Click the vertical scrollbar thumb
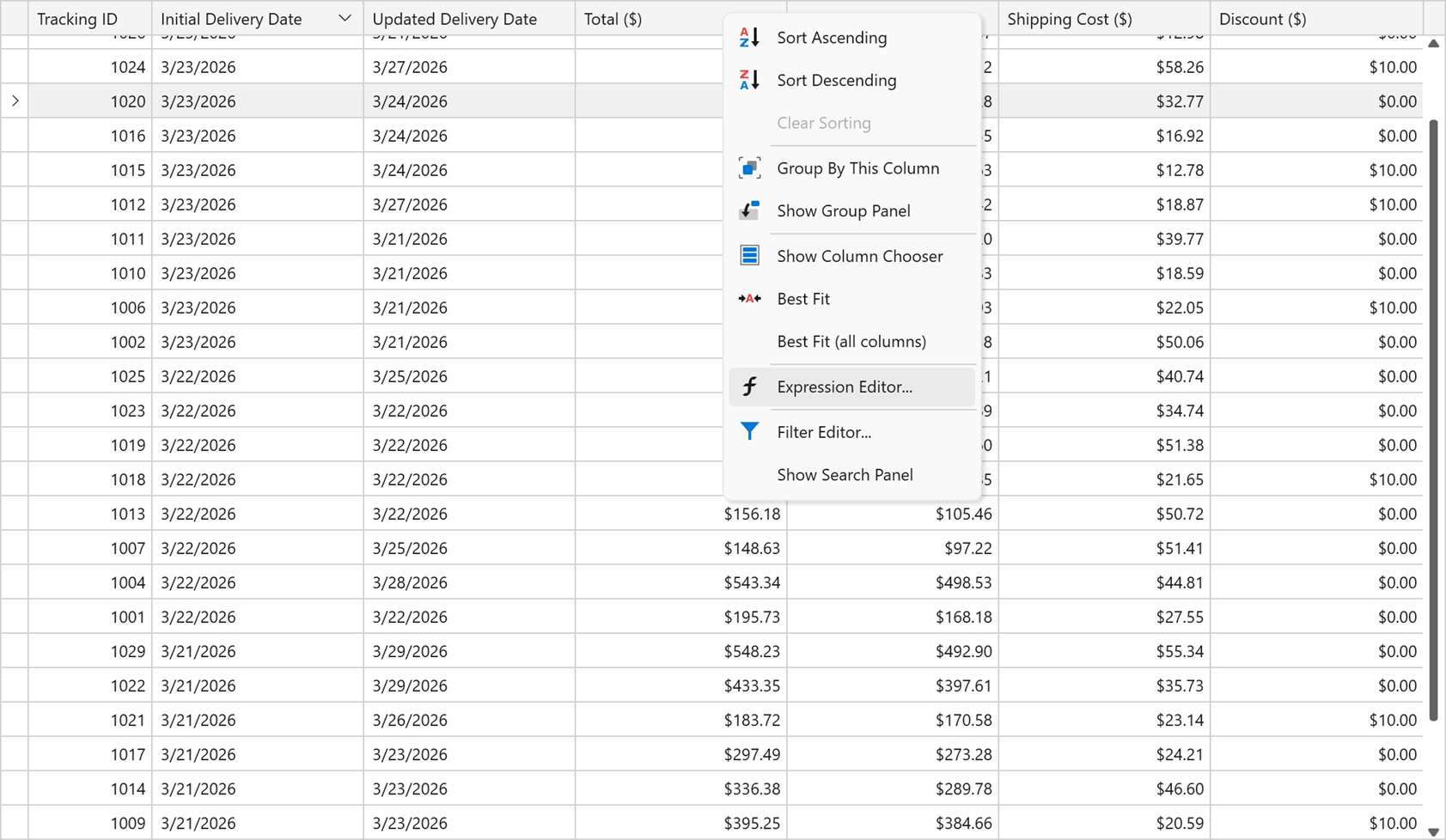1446x840 pixels. point(1433,420)
